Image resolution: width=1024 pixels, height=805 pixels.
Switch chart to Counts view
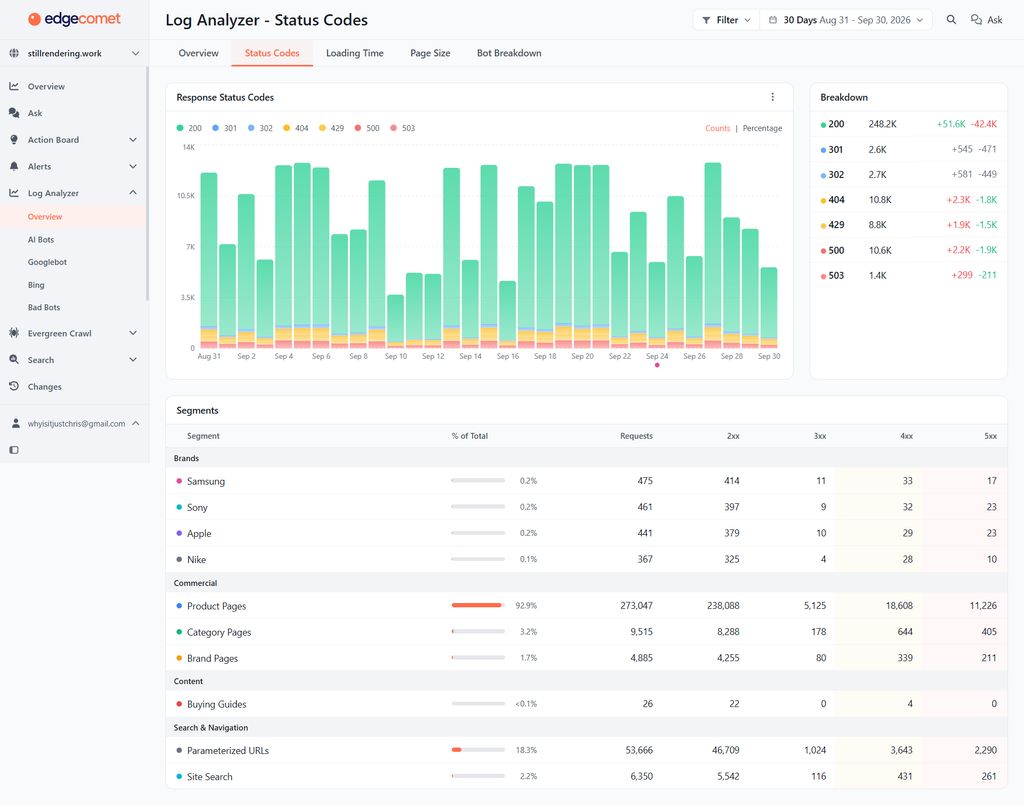tap(717, 128)
